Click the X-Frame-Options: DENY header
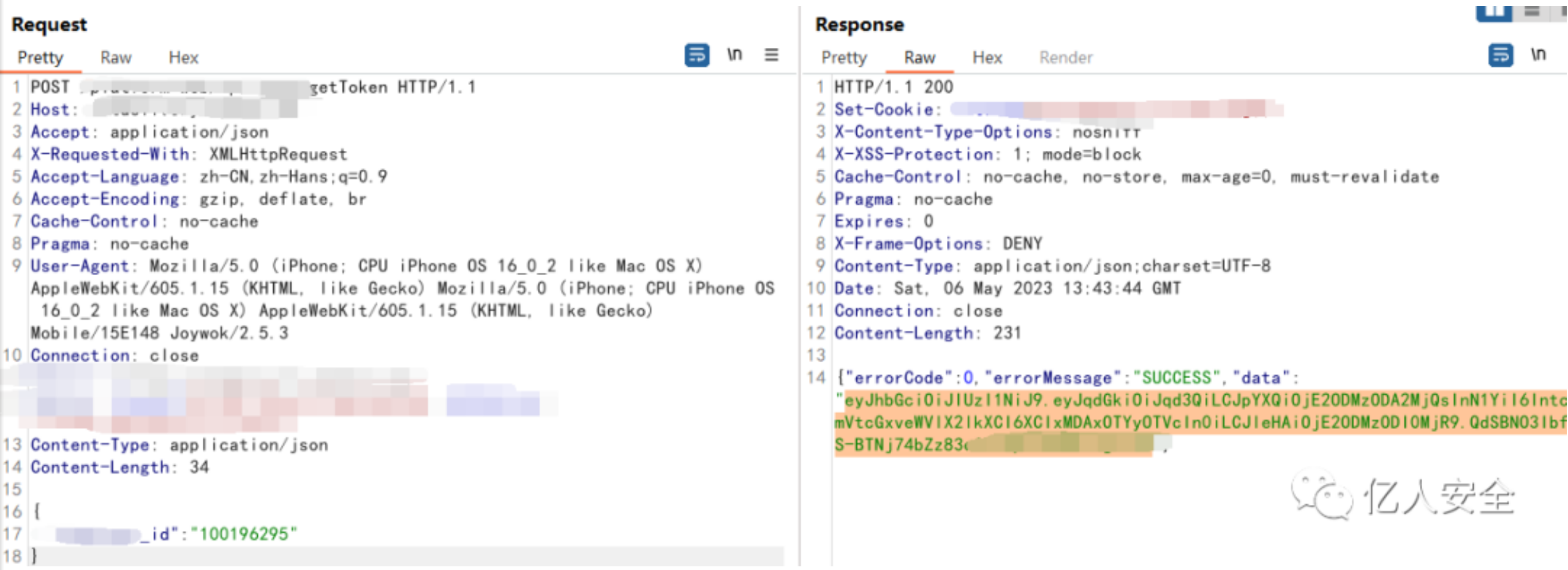 938,244
